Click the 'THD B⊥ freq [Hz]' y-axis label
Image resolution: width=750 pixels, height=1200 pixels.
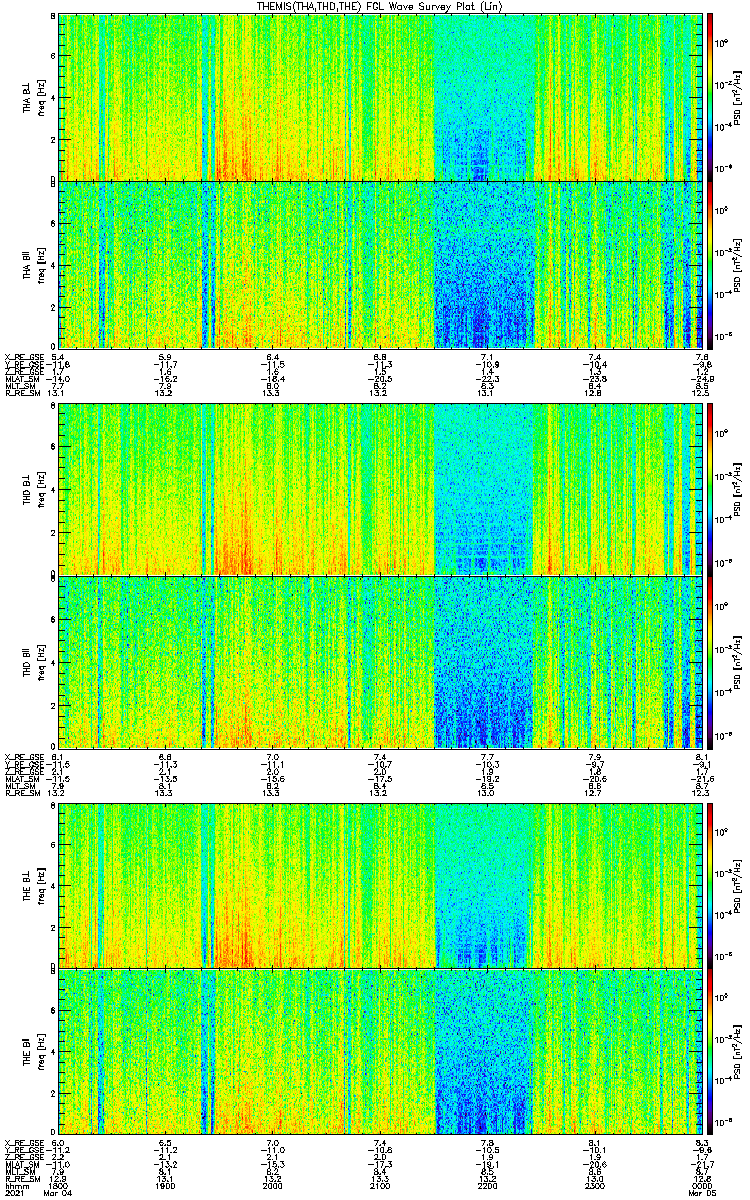pos(35,490)
